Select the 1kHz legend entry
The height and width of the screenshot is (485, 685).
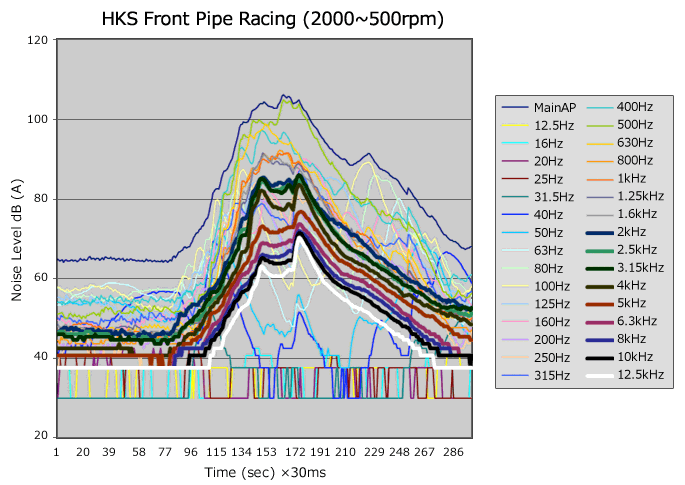(616, 178)
